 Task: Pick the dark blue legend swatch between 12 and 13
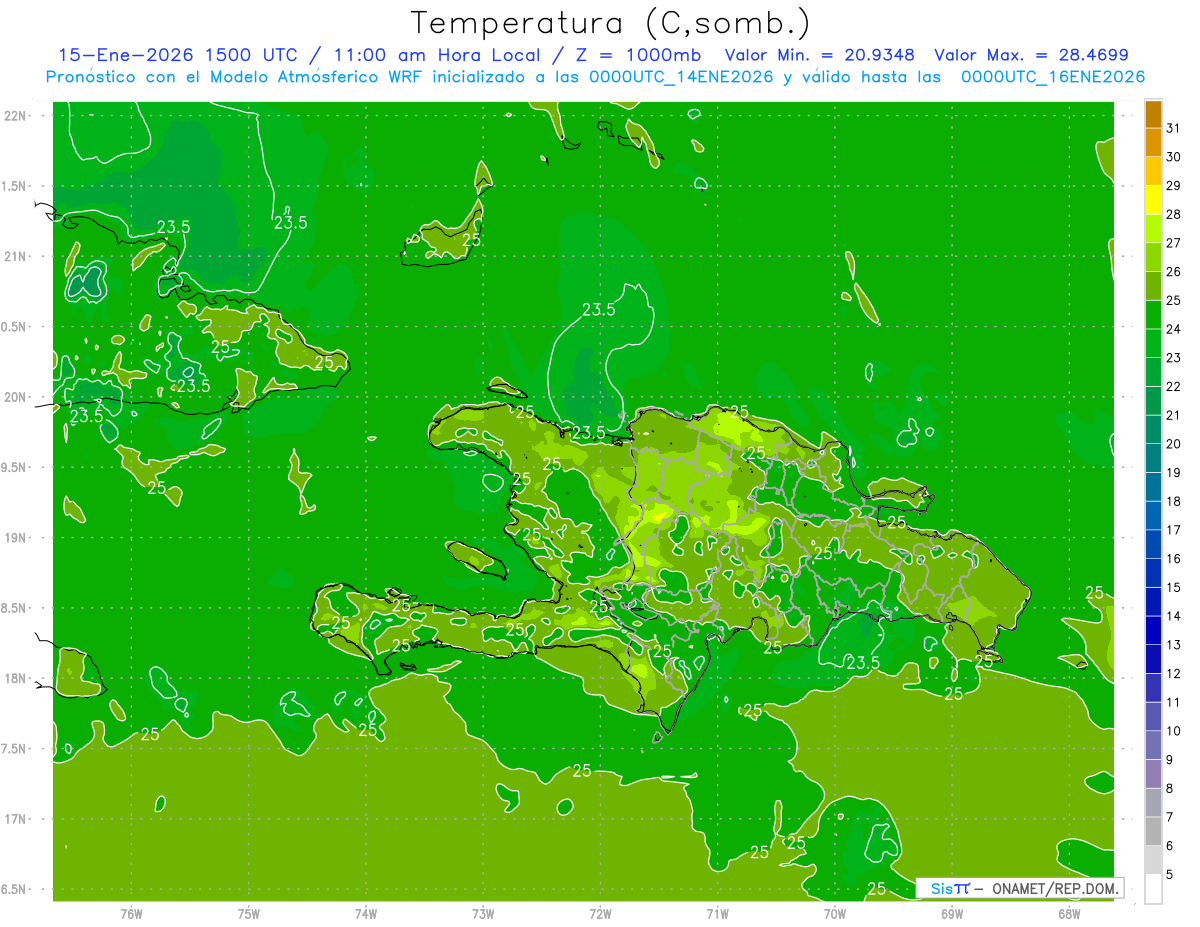(x=1153, y=659)
